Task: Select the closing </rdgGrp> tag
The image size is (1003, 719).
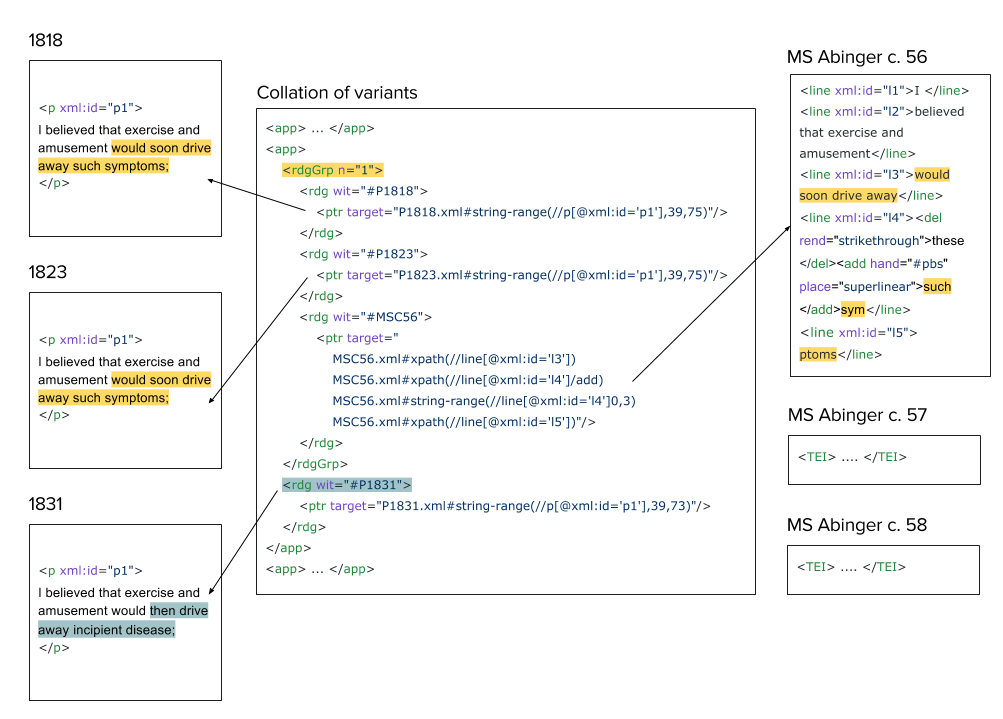Action: coord(315,464)
